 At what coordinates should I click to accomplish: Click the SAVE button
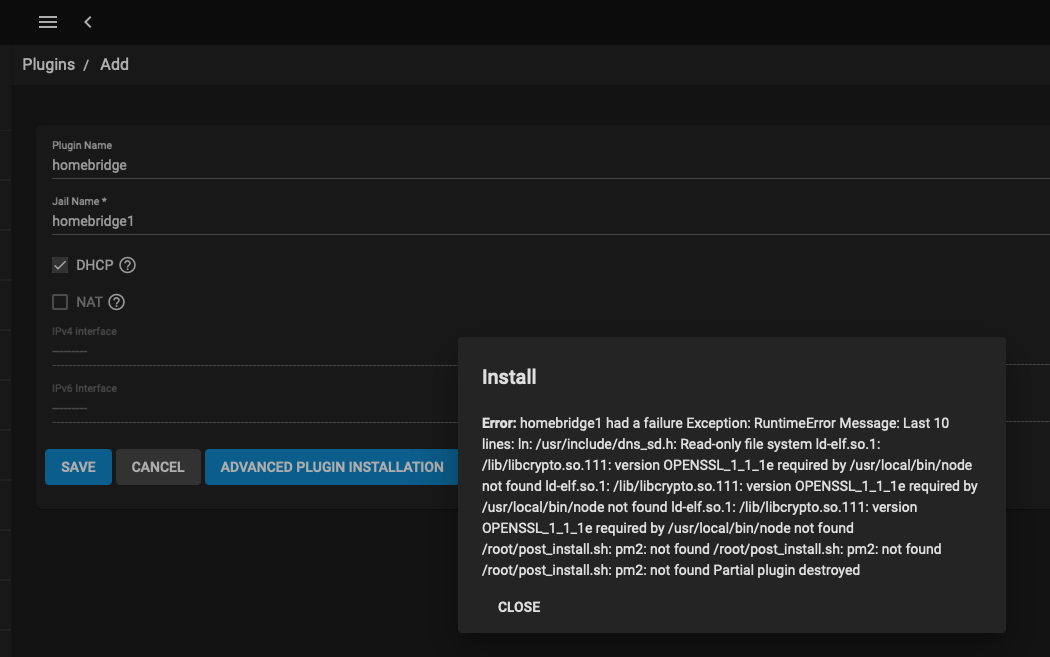[x=78, y=467]
